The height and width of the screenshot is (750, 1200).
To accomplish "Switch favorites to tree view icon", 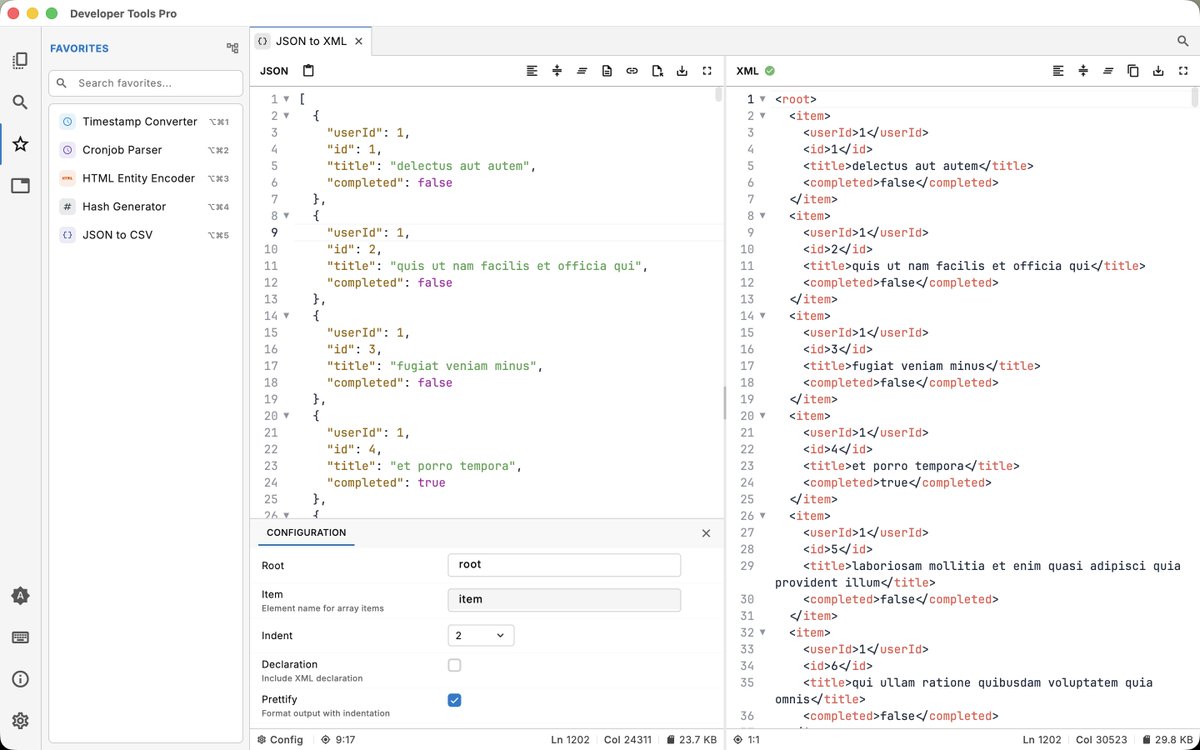I will point(233,48).
